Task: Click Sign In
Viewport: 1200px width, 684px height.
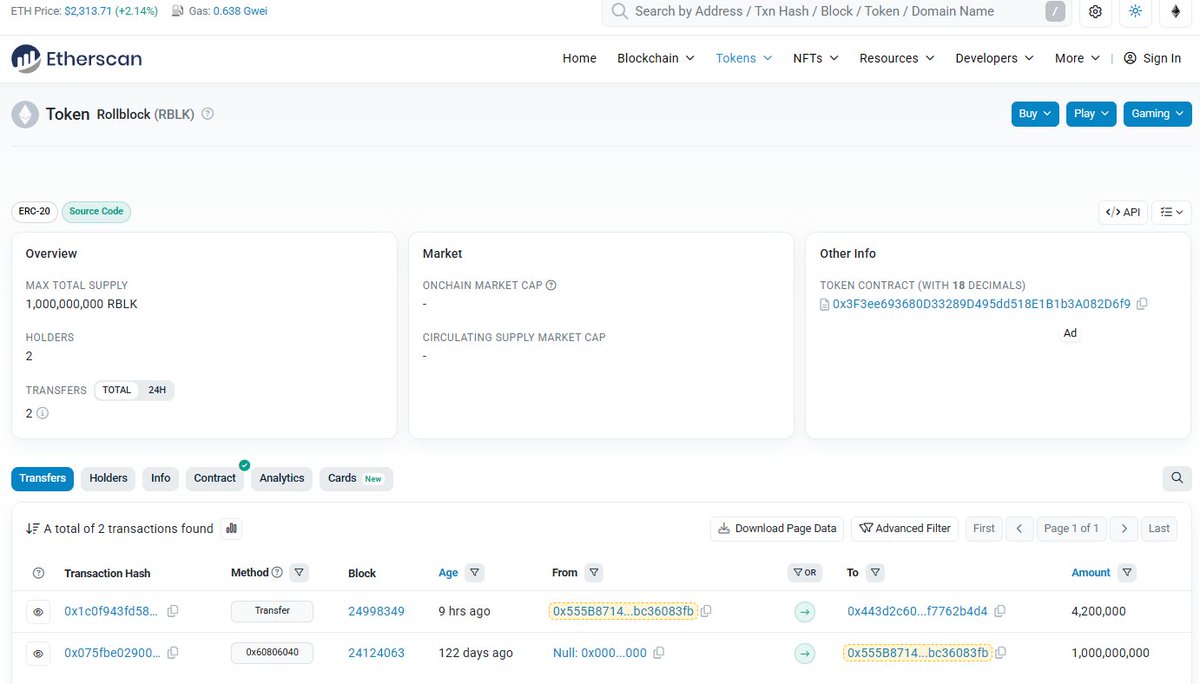Action: pyautogui.click(x=1152, y=58)
